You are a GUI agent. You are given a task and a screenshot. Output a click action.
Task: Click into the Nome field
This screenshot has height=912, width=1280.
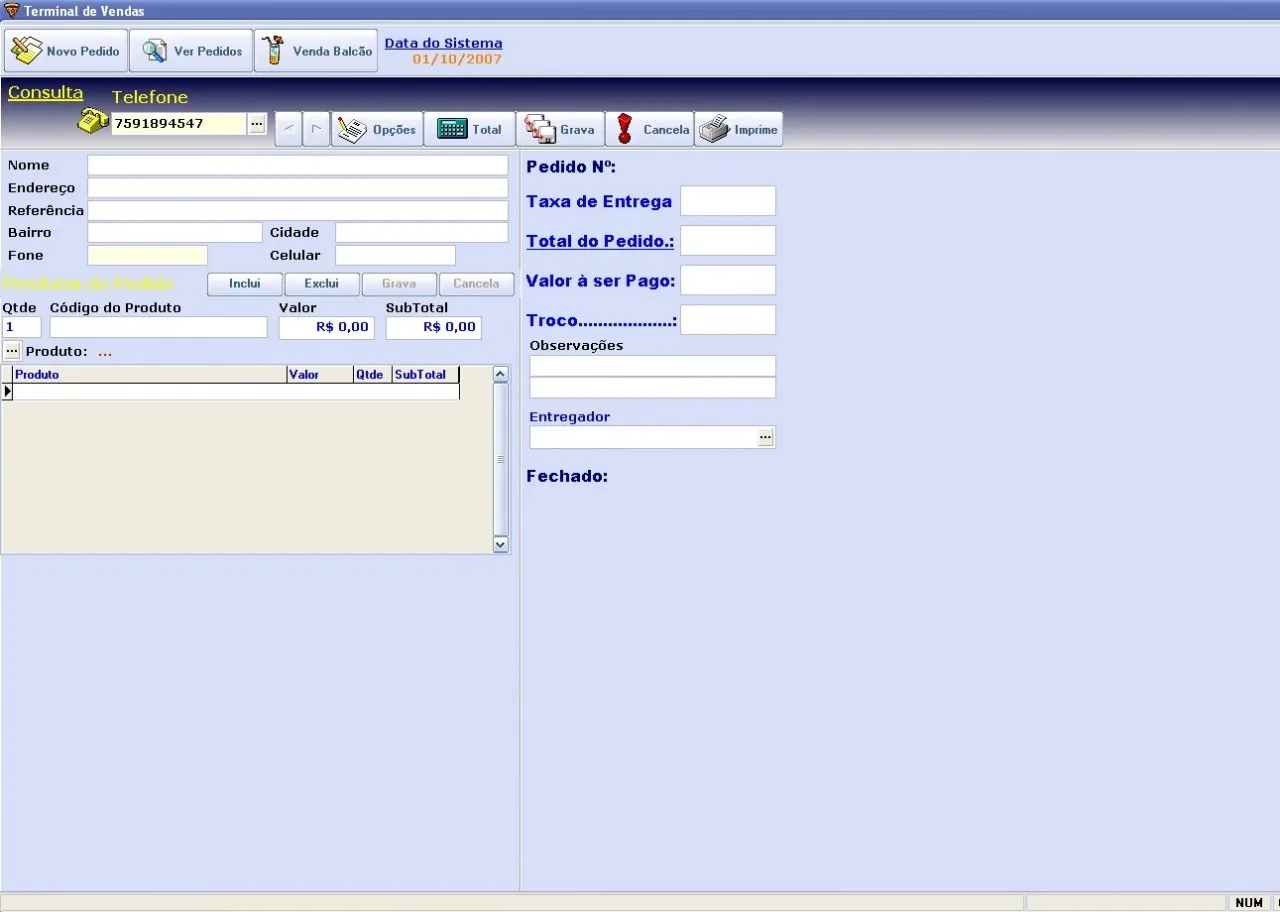point(298,165)
